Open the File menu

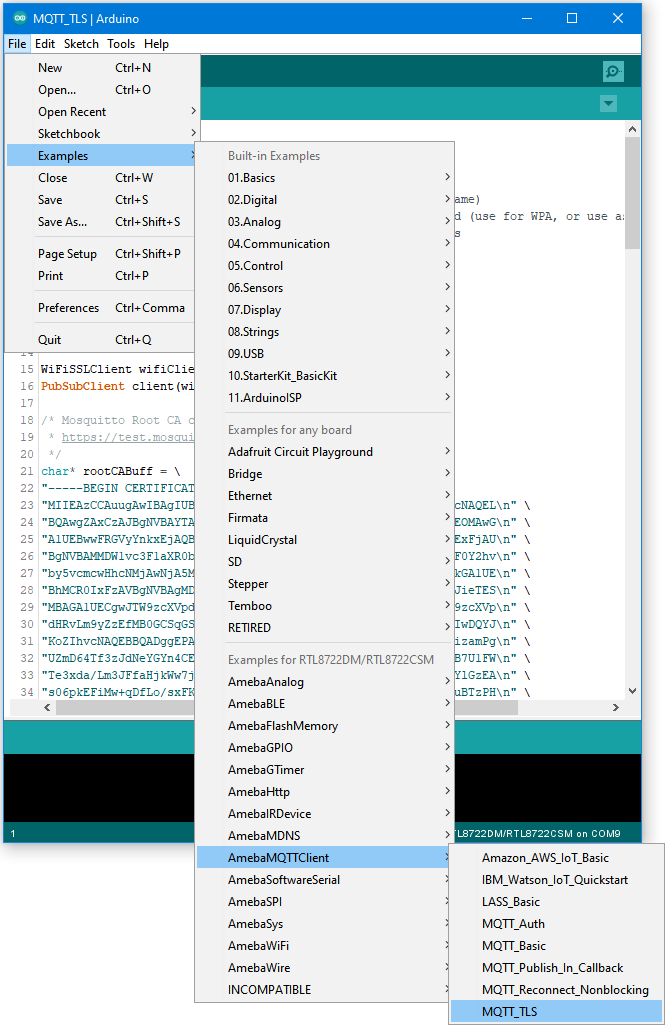pos(17,44)
